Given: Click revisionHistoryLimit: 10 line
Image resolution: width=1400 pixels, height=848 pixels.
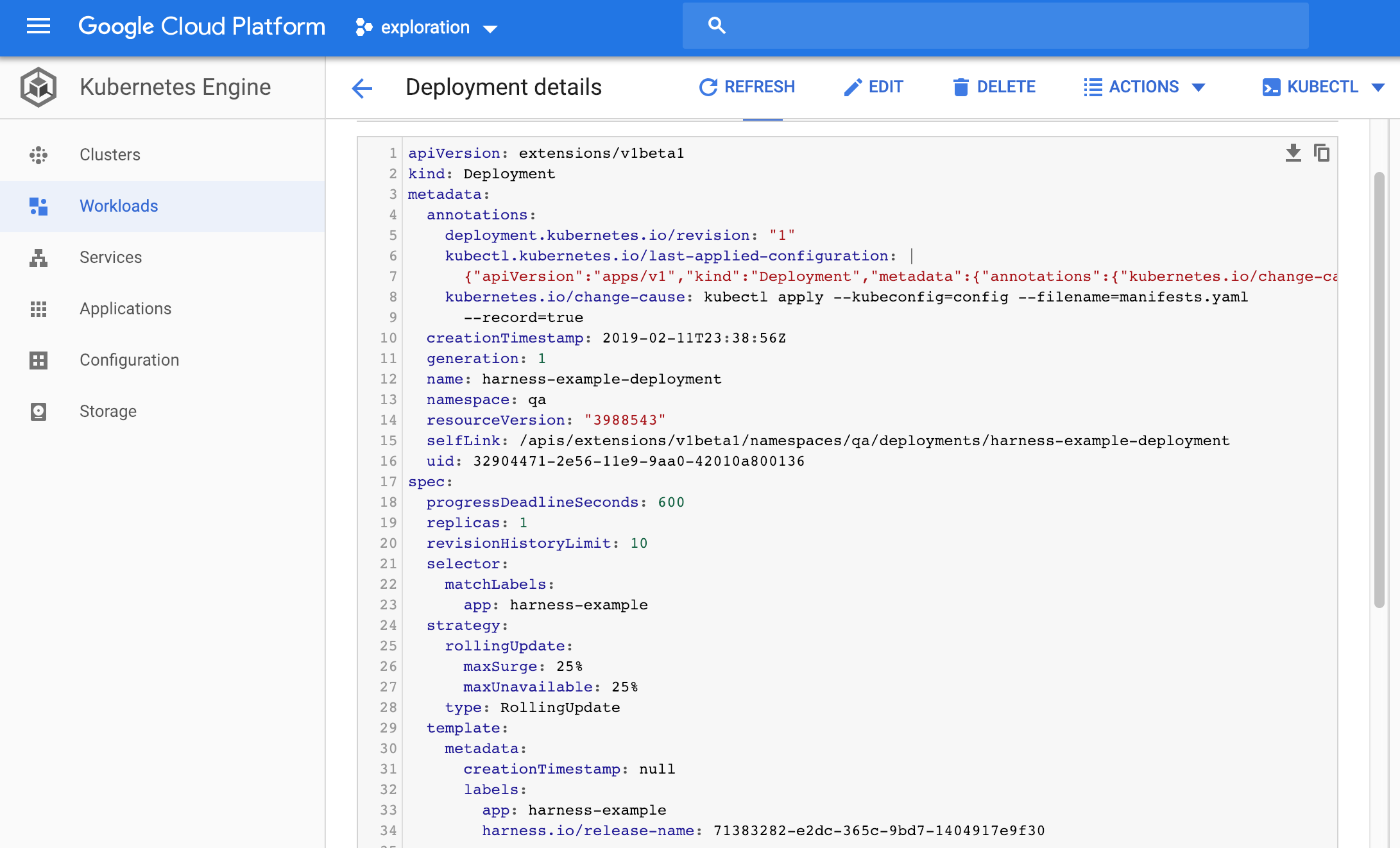Looking at the screenshot, I should pos(537,543).
